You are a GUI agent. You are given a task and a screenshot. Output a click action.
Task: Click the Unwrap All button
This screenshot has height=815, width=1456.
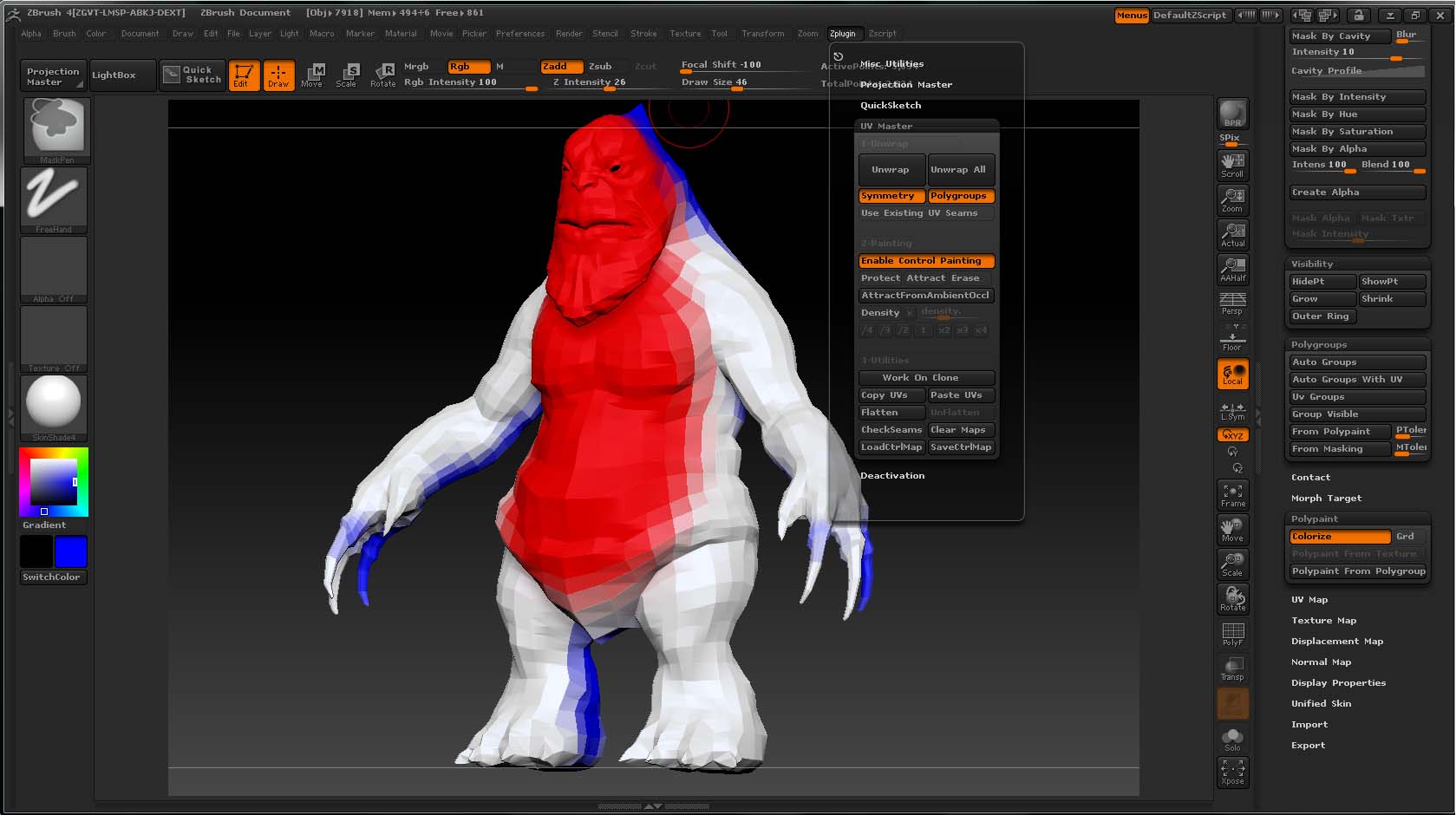coord(960,169)
